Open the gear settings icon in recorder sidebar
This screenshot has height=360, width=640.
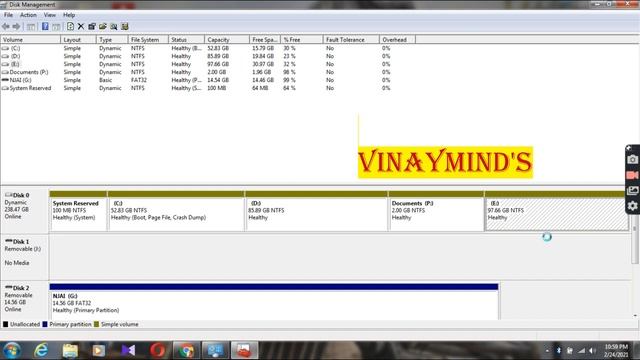632,206
